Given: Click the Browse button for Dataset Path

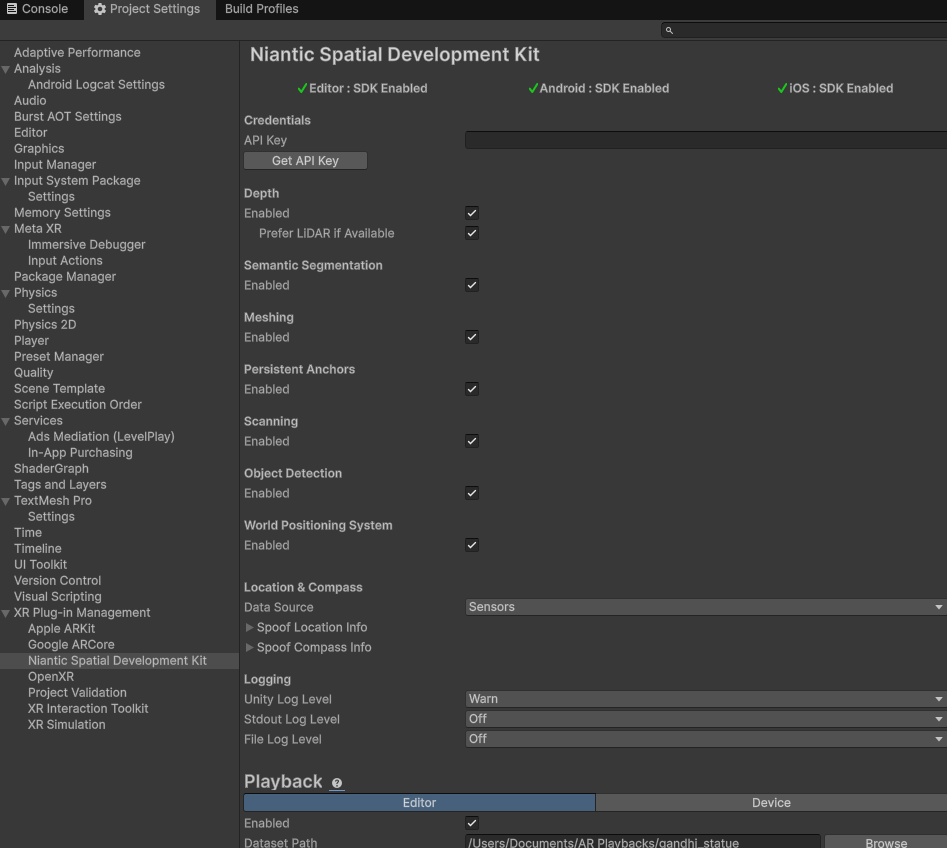Looking at the screenshot, I should (886, 842).
